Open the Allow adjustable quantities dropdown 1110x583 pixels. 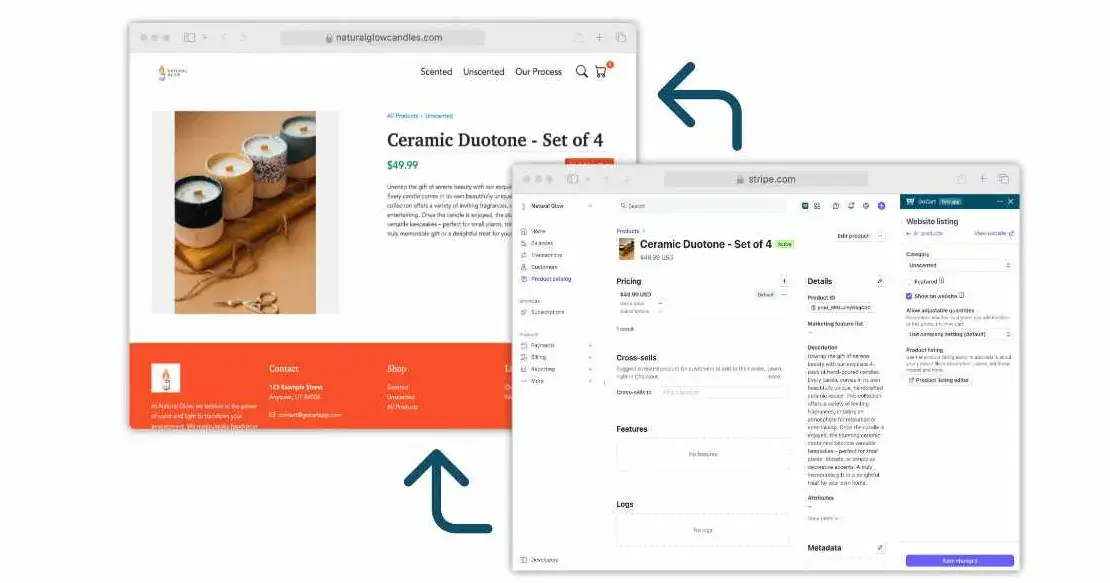point(959,334)
